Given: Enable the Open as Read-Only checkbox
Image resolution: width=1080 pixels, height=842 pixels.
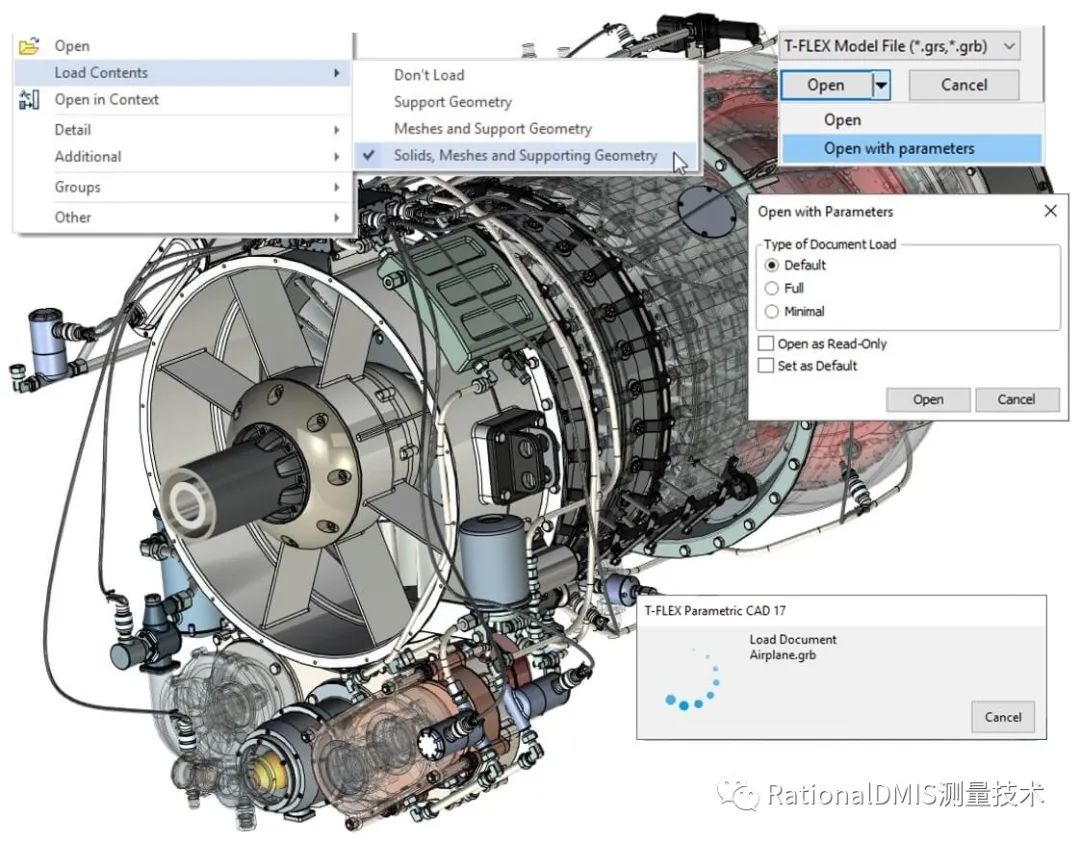Looking at the screenshot, I should (x=766, y=343).
